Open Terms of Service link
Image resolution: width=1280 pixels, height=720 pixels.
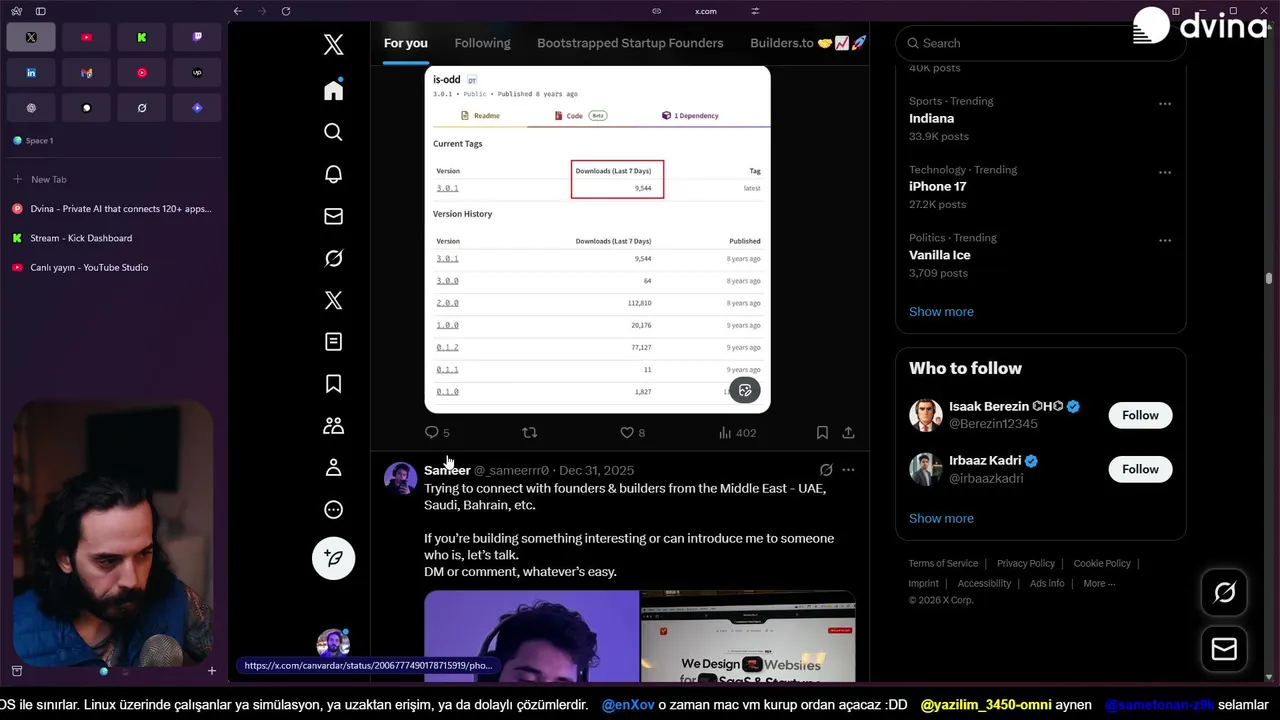(x=943, y=563)
